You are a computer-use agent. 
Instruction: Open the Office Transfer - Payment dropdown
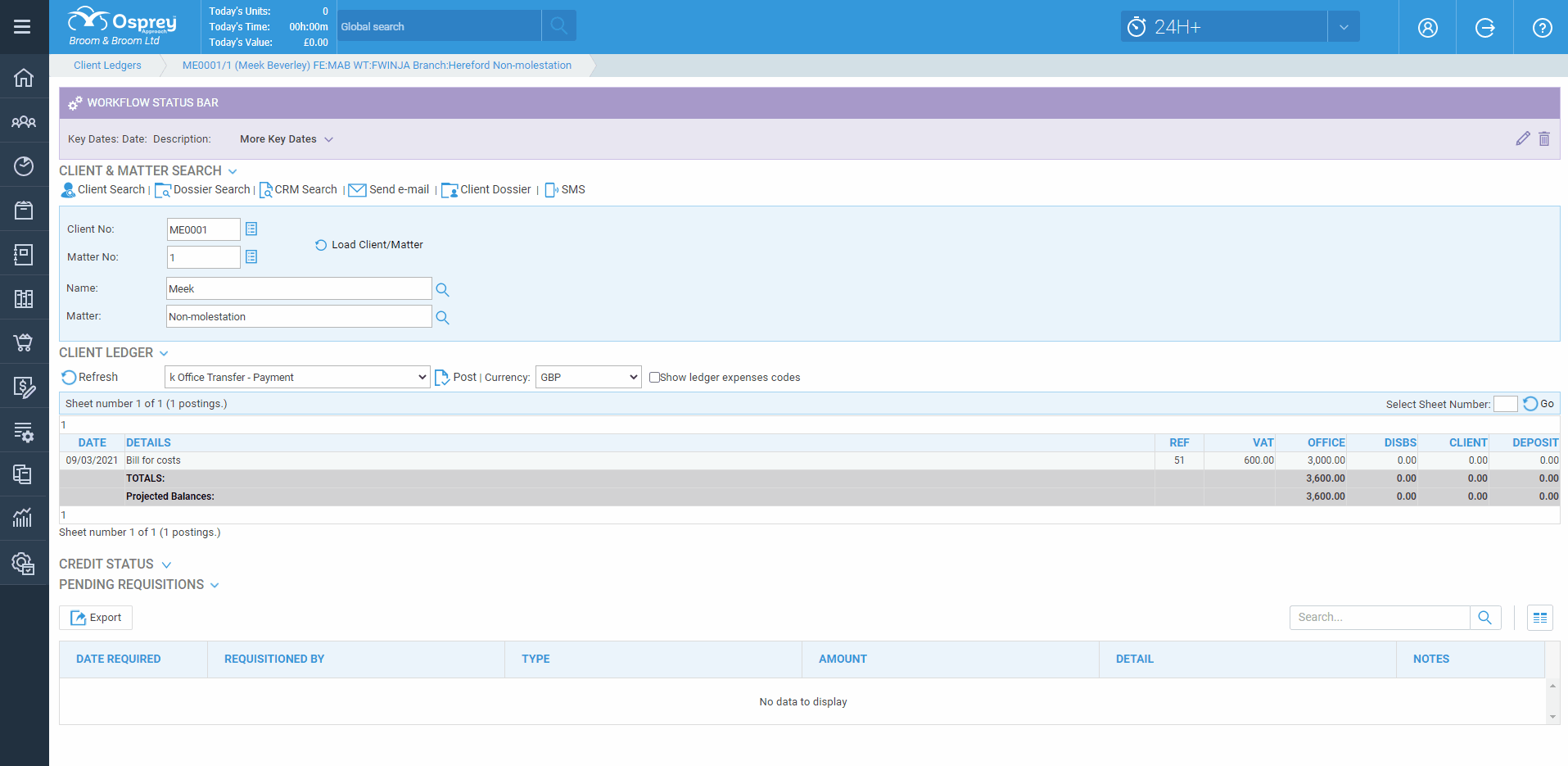click(297, 377)
